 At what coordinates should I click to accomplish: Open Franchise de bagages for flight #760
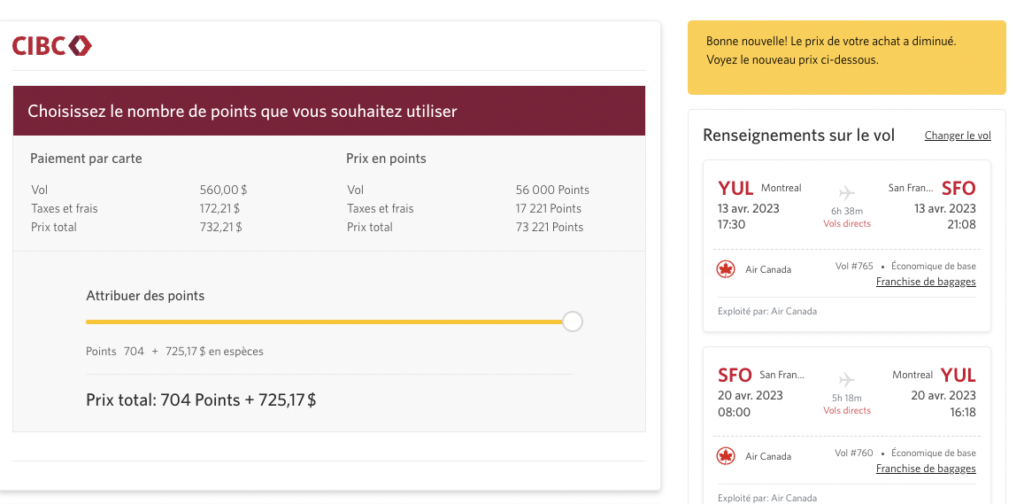[925, 469]
